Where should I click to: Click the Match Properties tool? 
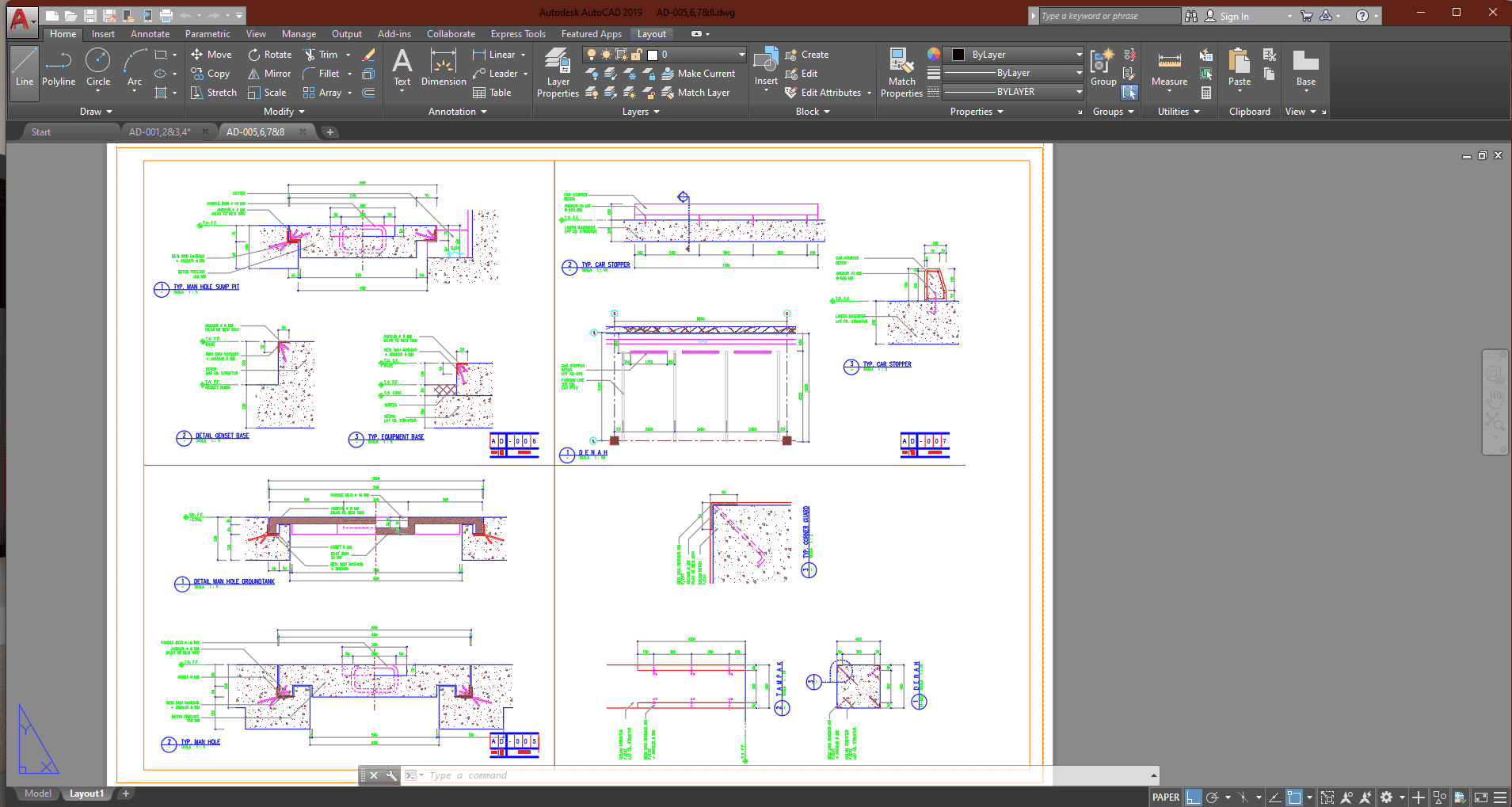point(901,73)
